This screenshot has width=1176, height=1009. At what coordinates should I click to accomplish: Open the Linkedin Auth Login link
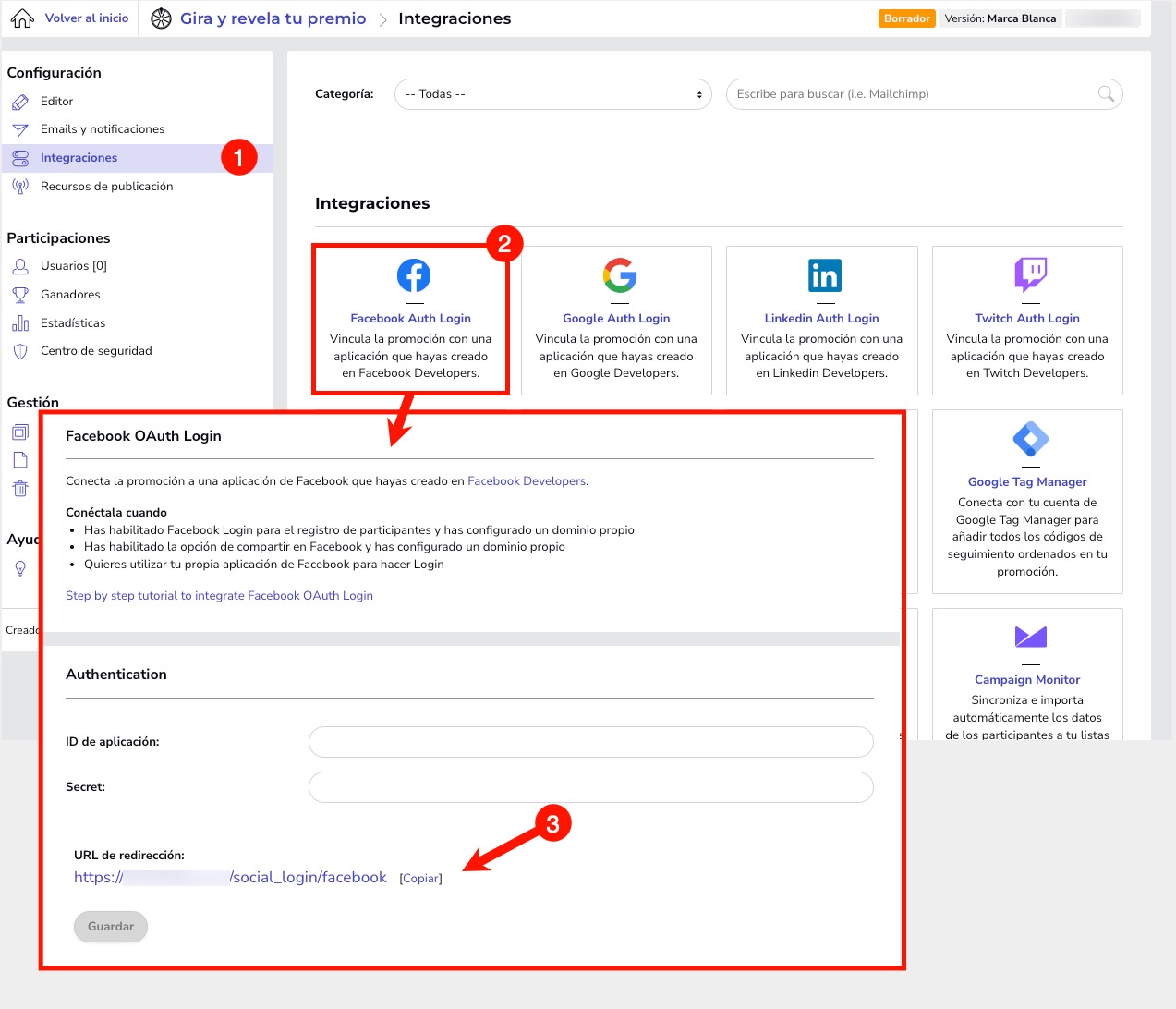[x=822, y=319]
